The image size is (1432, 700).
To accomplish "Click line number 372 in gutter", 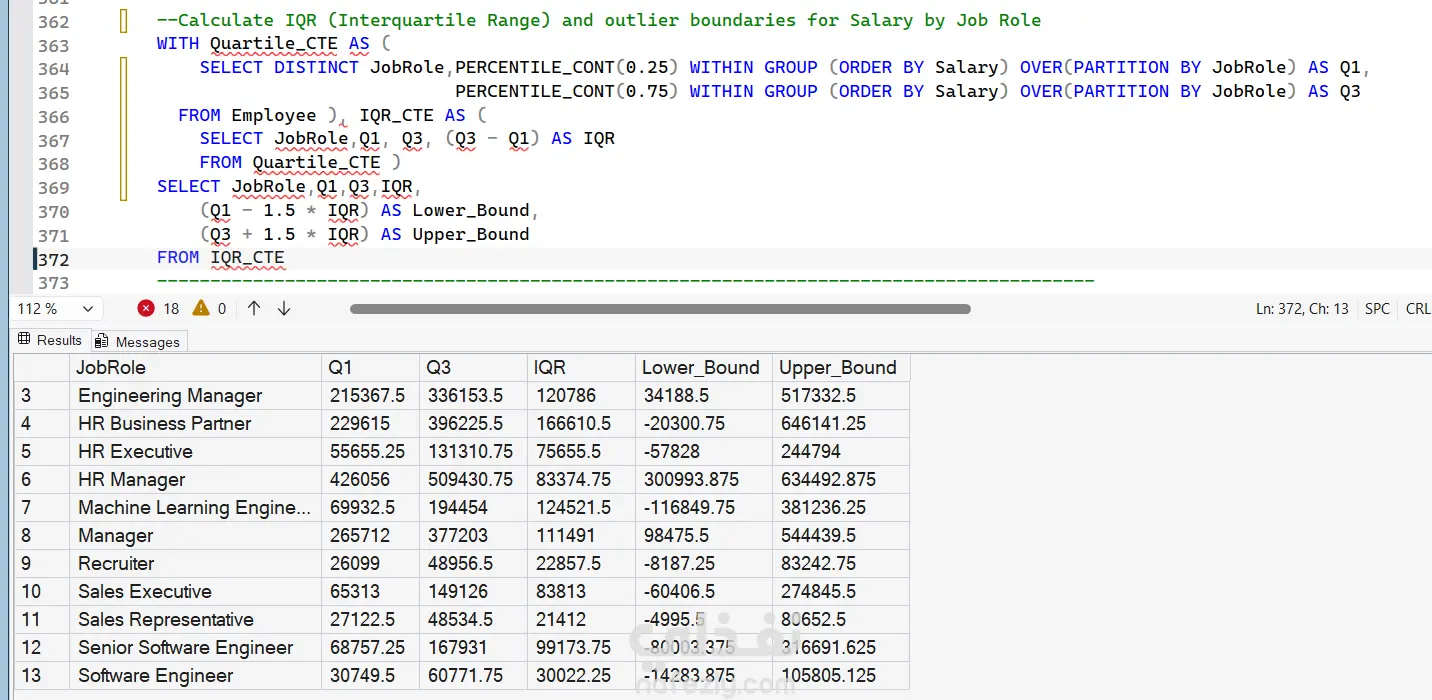I will pyautogui.click(x=54, y=259).
